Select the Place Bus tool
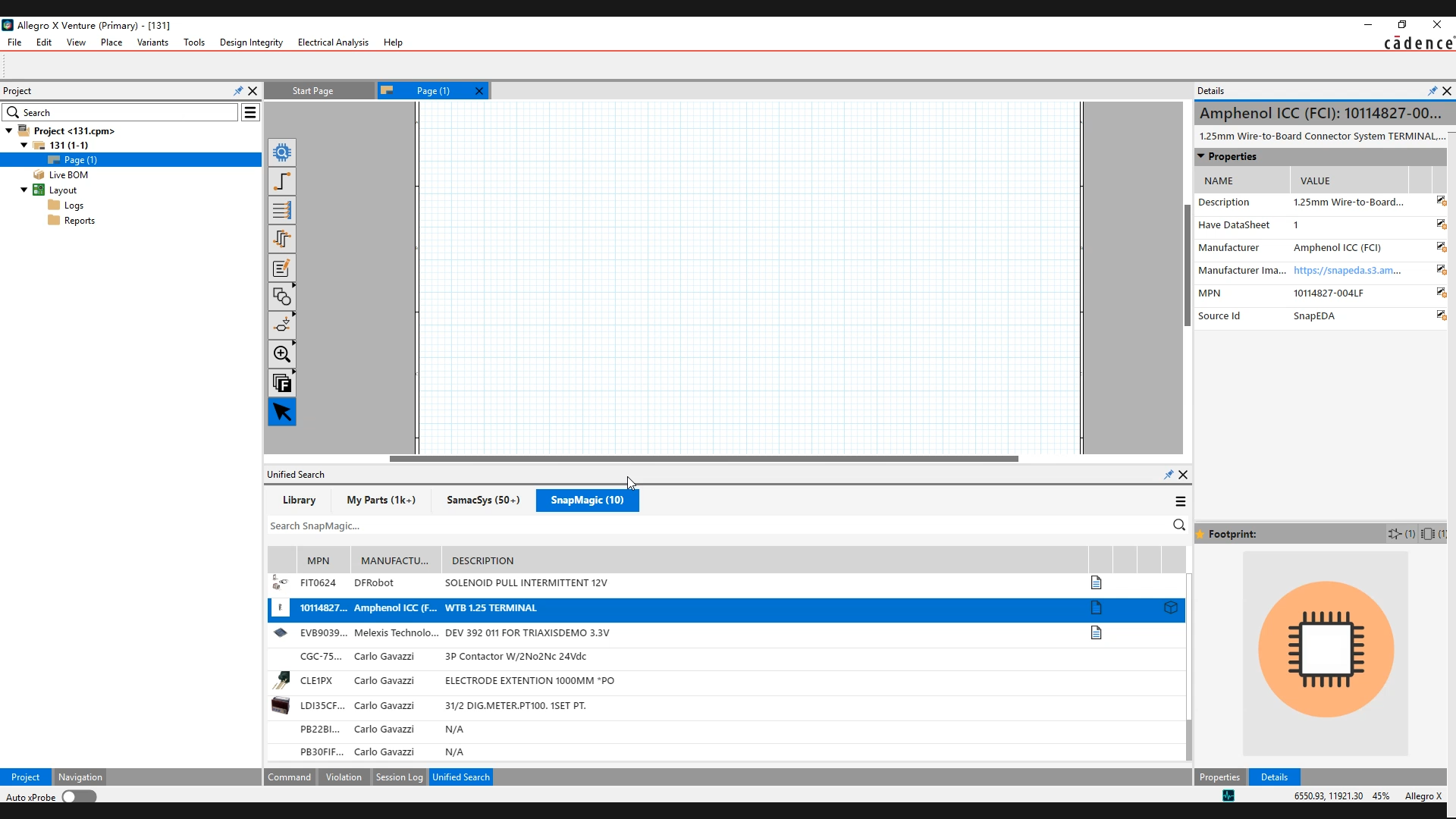This screenshot has height=819, width=1456. click(x=282, y=211)
